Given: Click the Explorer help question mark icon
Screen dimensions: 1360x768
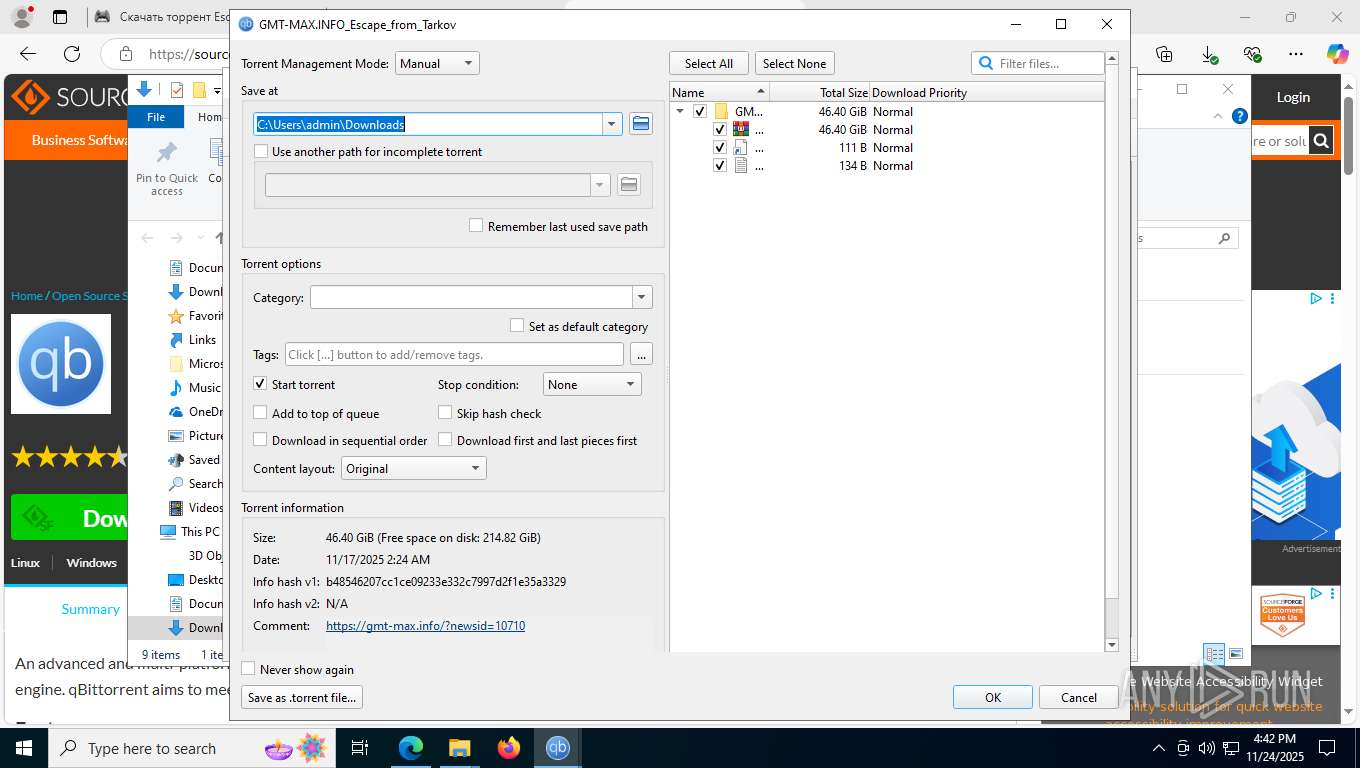Looking at the screenshot, I should [1239, 116].
